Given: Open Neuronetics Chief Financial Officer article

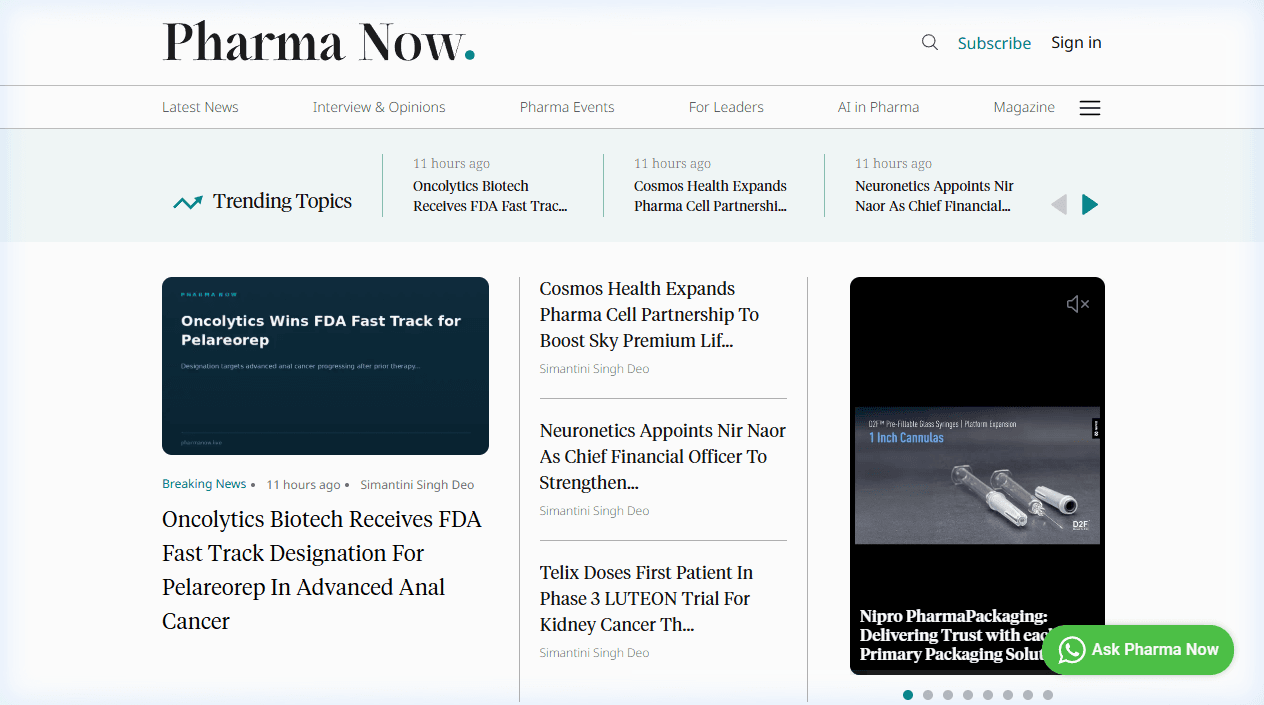Looking at the screenshot, I should (x=662, y=456).
